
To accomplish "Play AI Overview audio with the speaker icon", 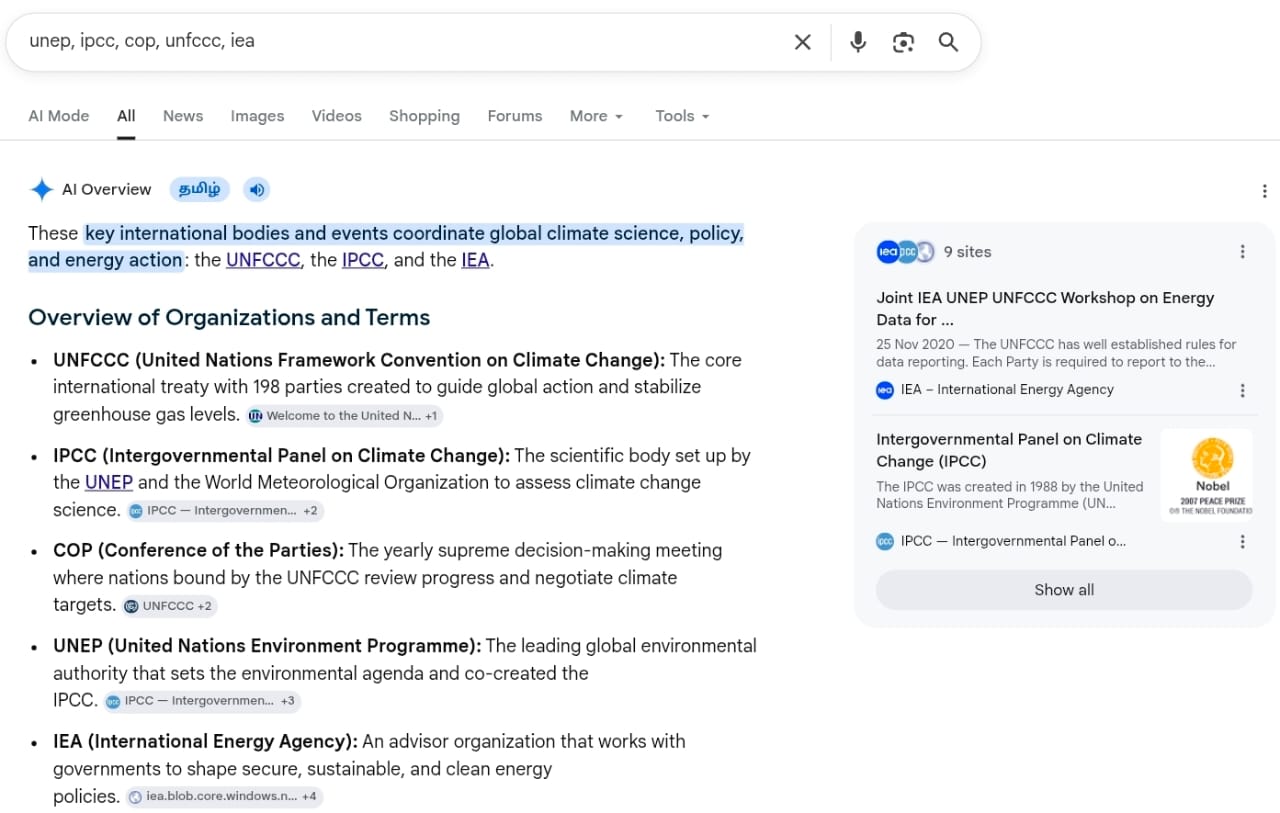I will click(257, 189).
